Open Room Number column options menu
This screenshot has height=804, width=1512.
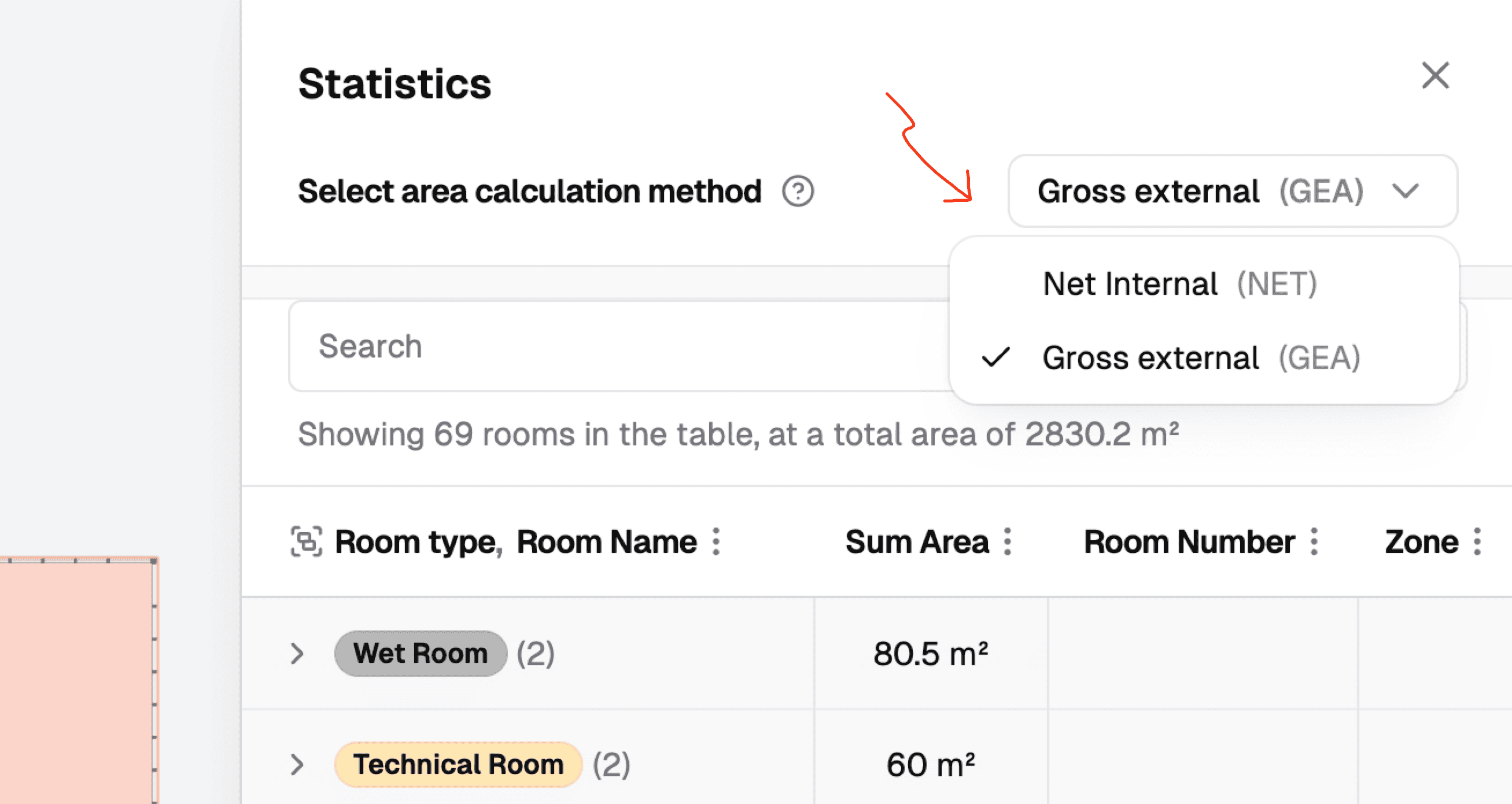tap(1314, 541)
